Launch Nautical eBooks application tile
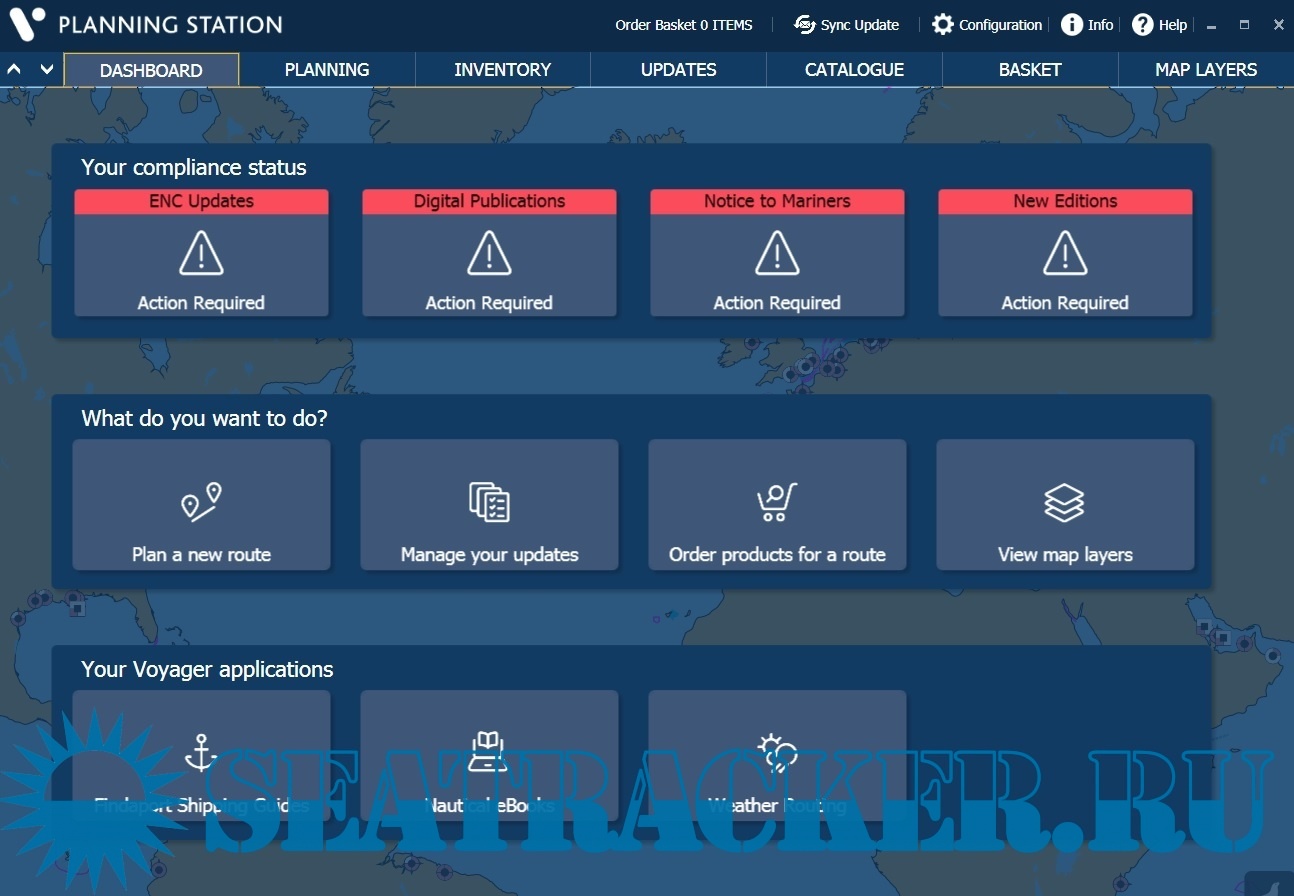The image size is (1294, 896). click(489, 756)
